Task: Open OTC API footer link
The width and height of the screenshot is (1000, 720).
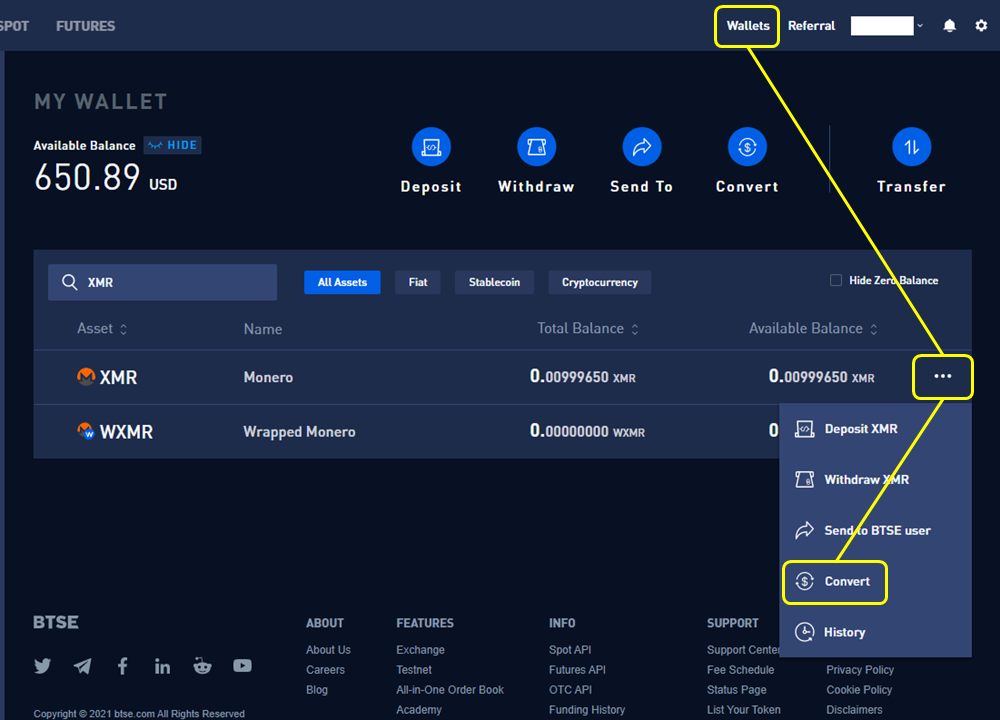Action: click(570, 690)
